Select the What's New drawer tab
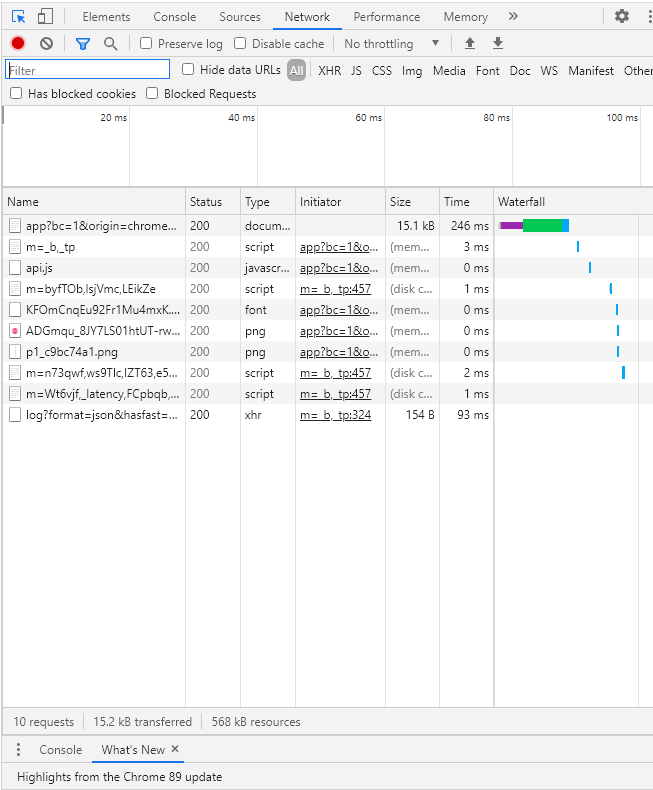Viewport: 653px width, 790px height. click(x=133, y=750)
